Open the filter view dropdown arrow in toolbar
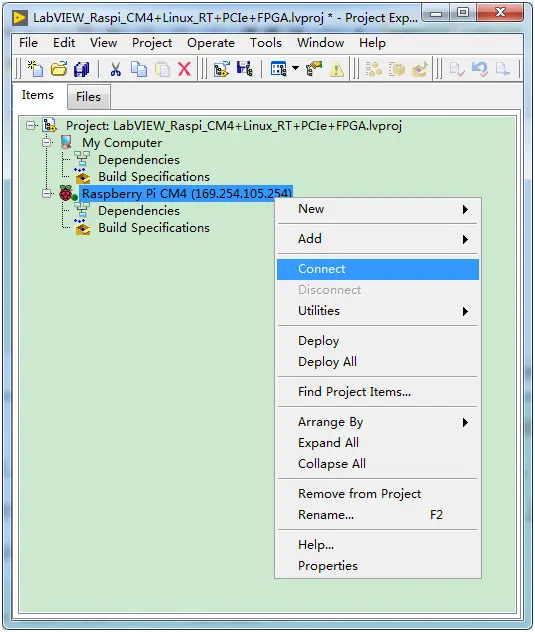Screen dimensions: 535x632 click(x=296, y=68)
